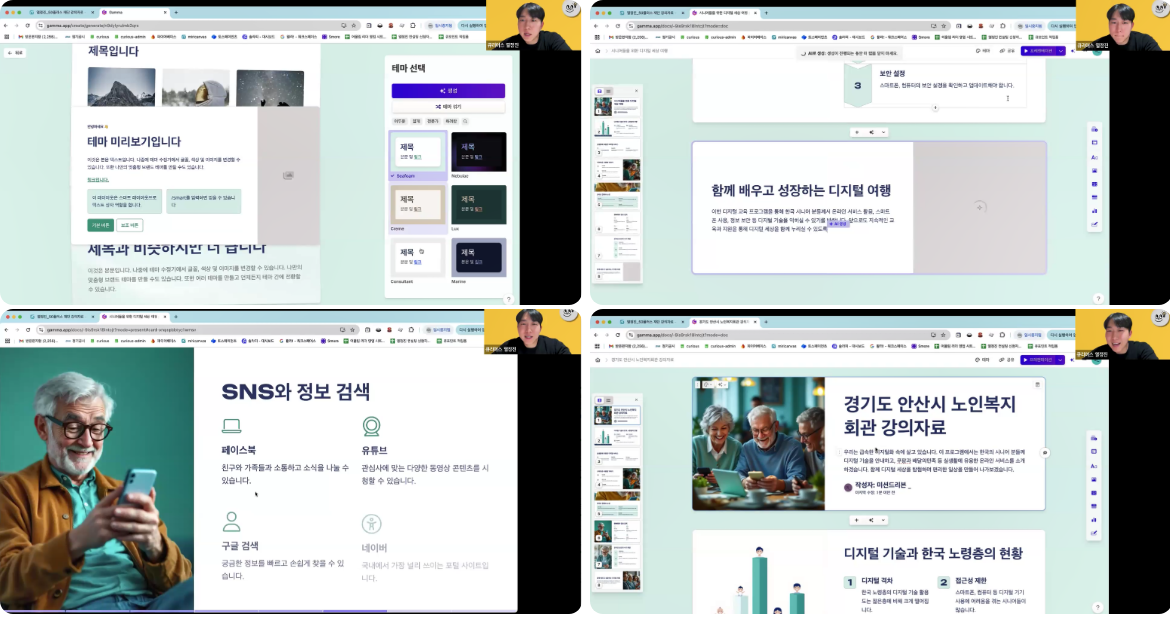
Task: Click the person icon above 구글 검색
Action: coord(231,520)
